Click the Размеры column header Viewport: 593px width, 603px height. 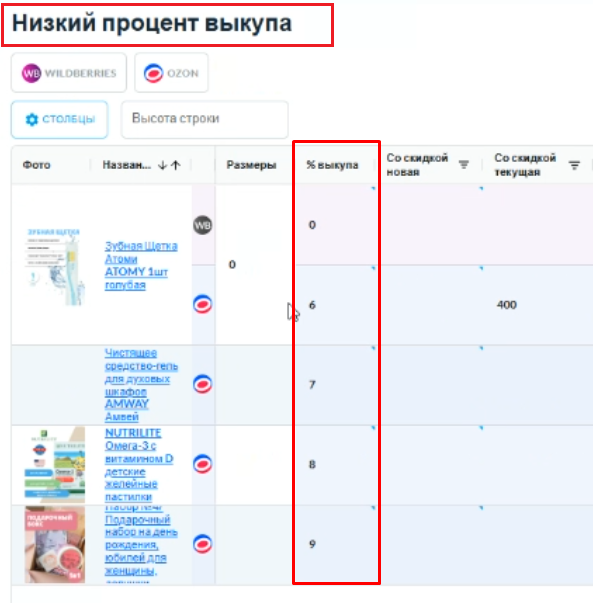pos(251,165)
